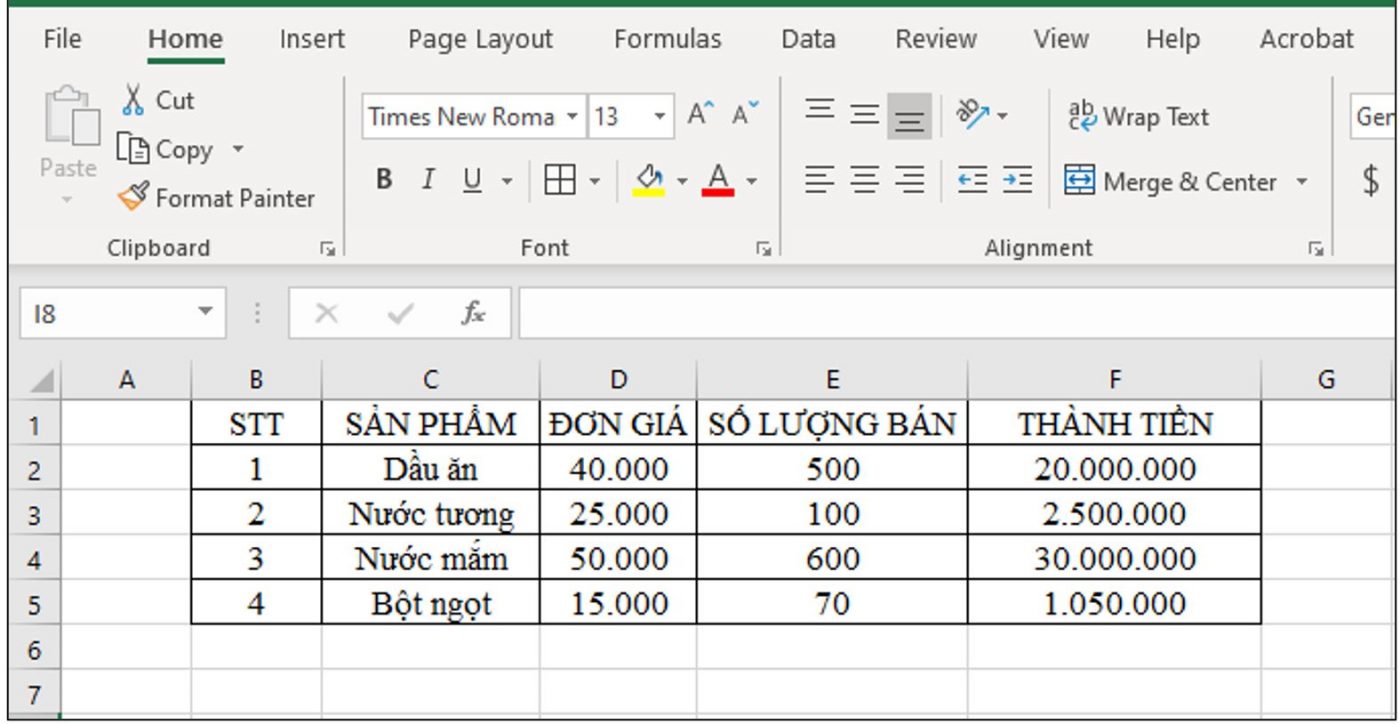Image resolution: width=1400 pixels, height=724 pixels.
Task: Select the cell with value 20.000.000
Action: (x=1114, y=469)
